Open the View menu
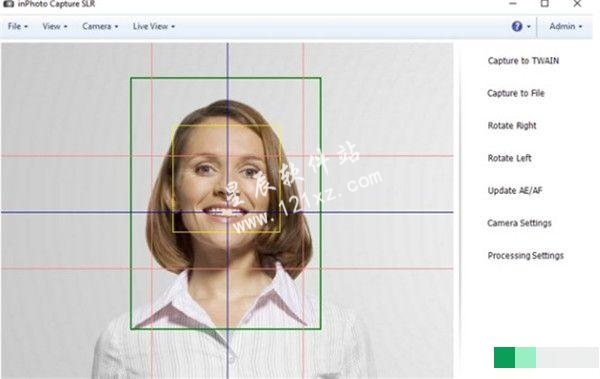Image resolution: width=600 pixels, height=379 pixels. pyautogui.click(x=55, y=26)
